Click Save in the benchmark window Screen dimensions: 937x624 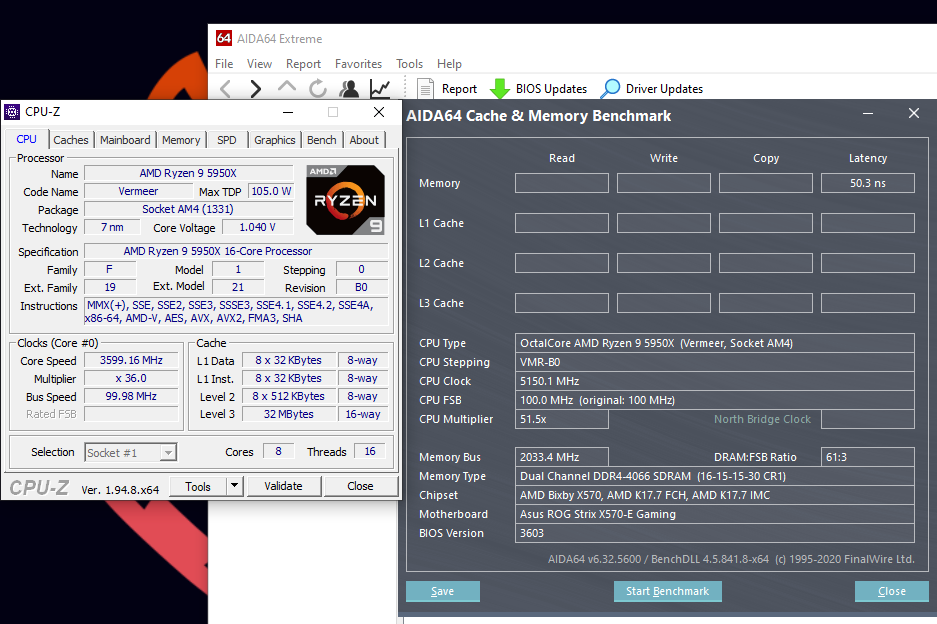click(442, 591)
